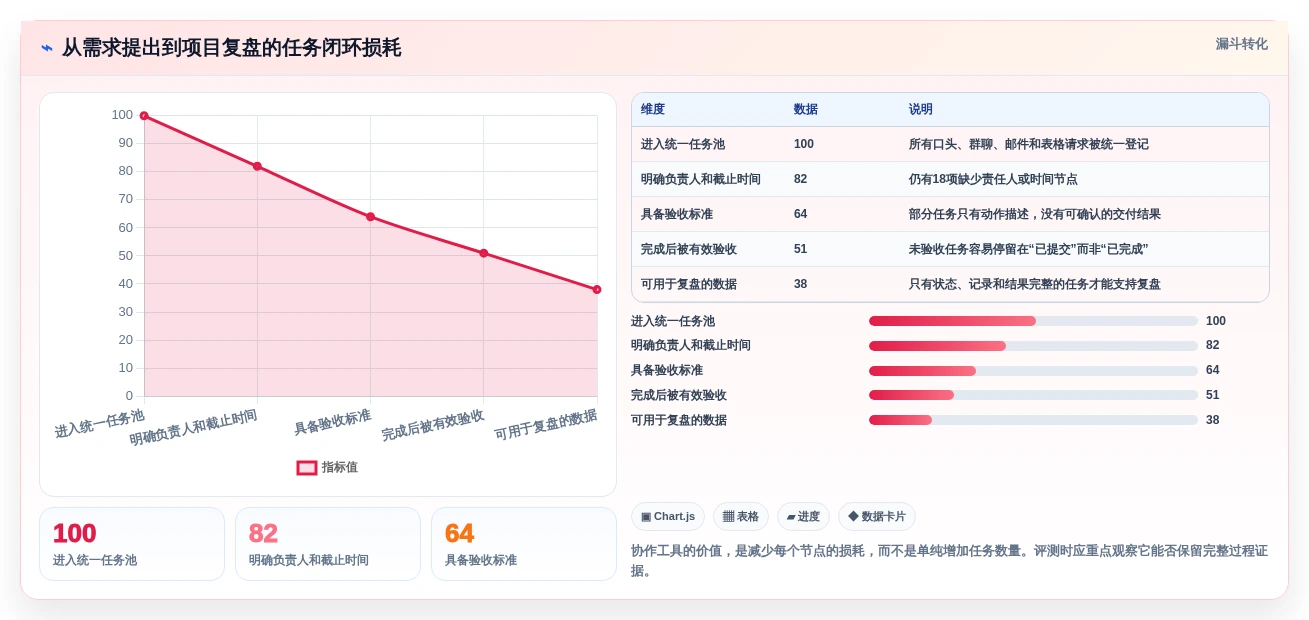Select the chart point at value 51
1309x620 pixels.
click(x=483, y=253)
